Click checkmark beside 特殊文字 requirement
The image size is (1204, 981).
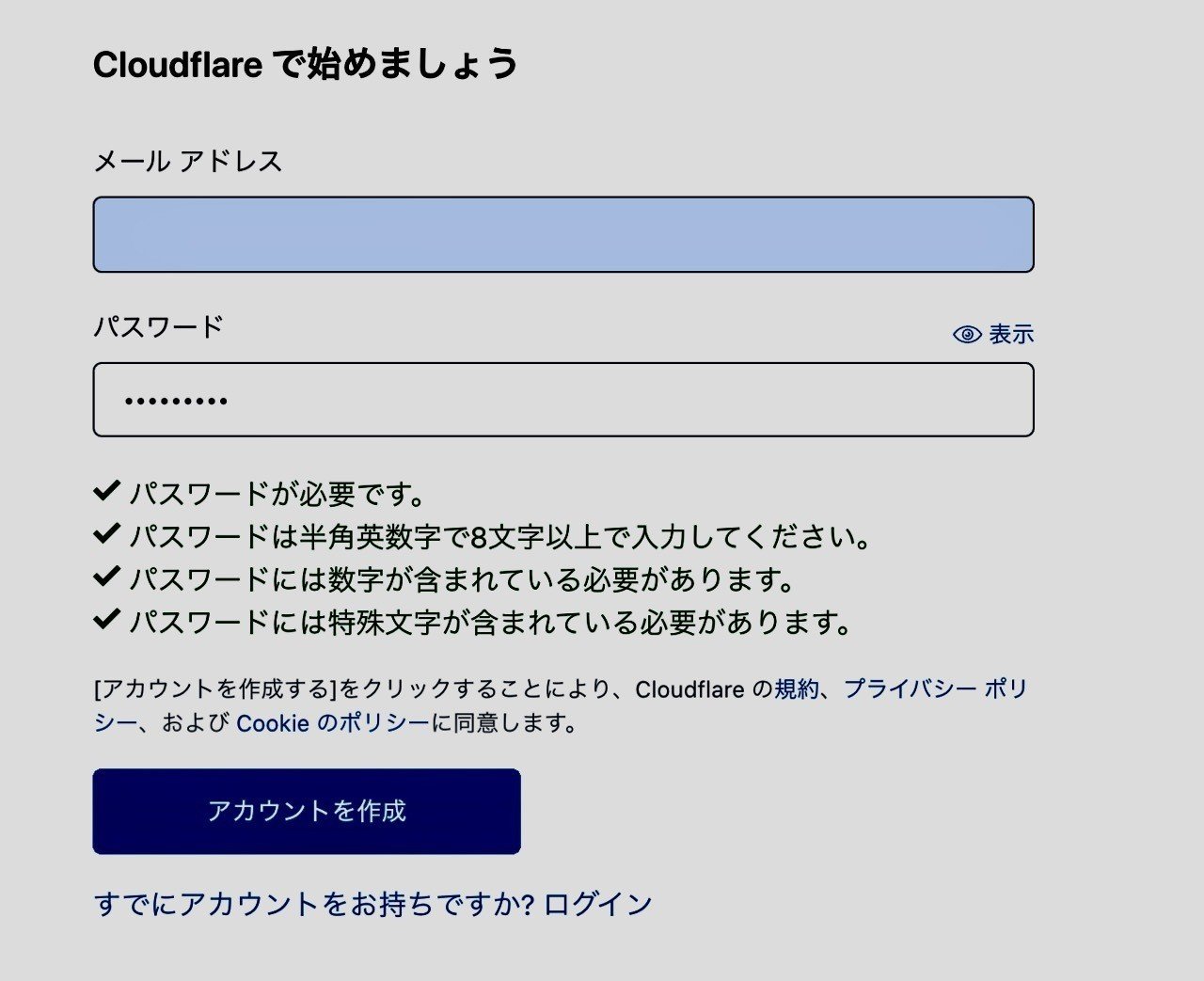click(x=106, y=619)
